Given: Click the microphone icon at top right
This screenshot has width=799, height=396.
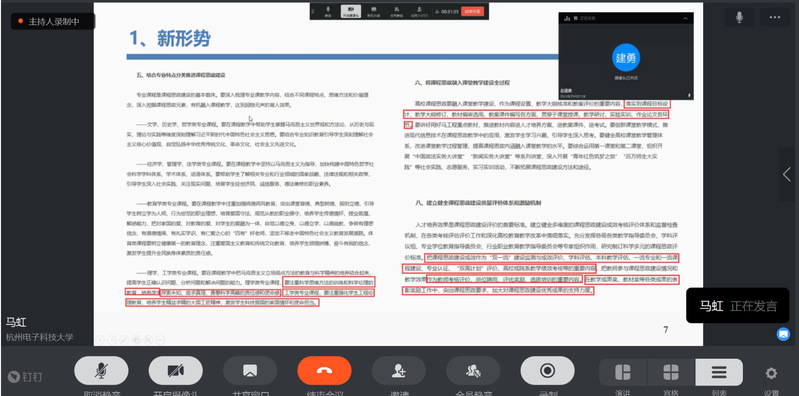Looking at the screenshot, I should [x=739, y=17].
